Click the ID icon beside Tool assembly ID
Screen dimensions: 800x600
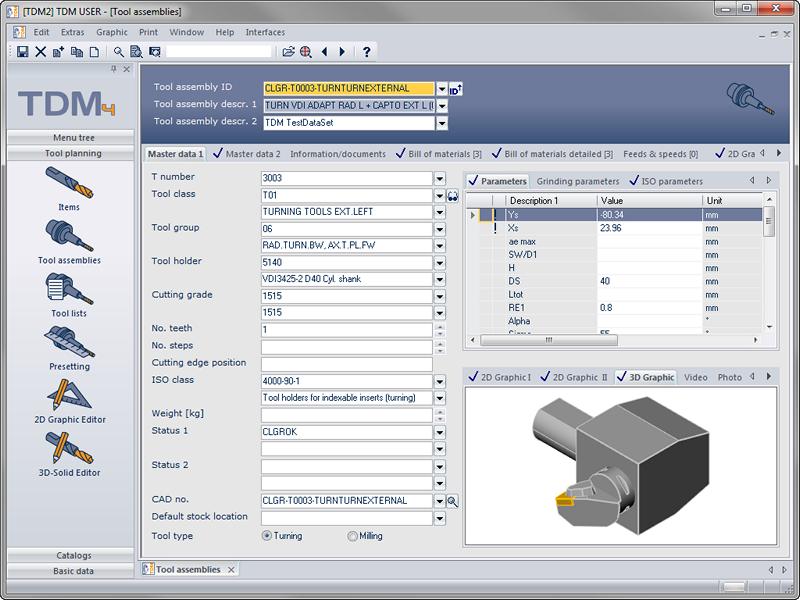point(456,90)
